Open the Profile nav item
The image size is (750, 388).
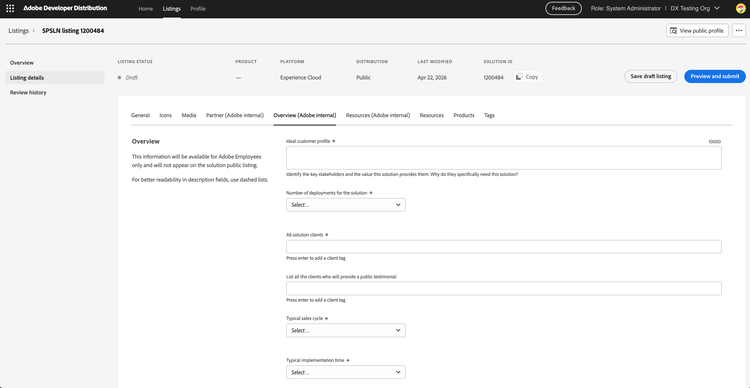pos(198,9)
